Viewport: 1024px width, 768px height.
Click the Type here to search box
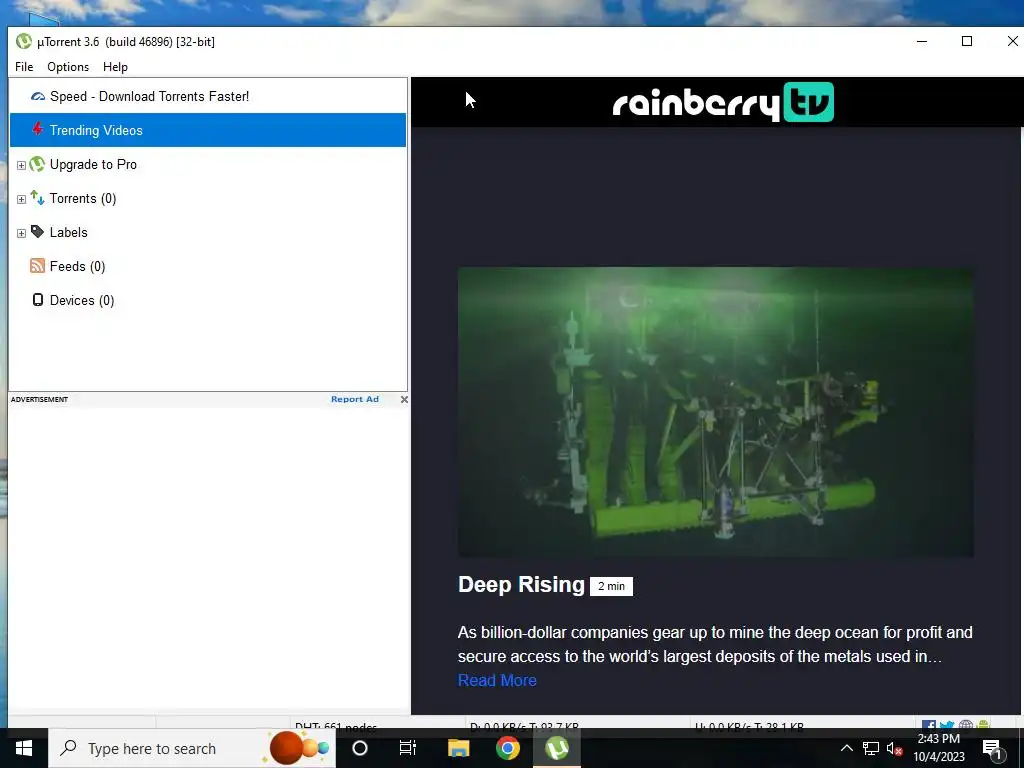click(191, 748)
